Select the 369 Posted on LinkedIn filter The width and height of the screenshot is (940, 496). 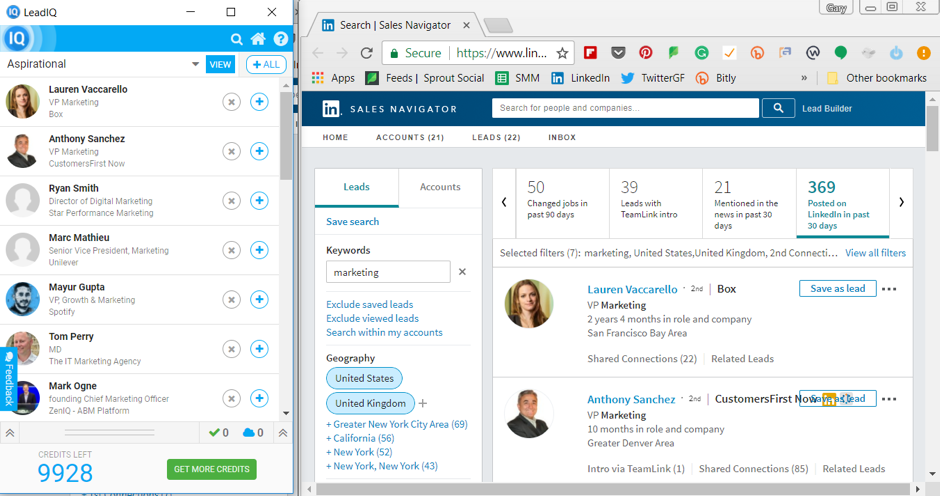[x=843, y=204]
